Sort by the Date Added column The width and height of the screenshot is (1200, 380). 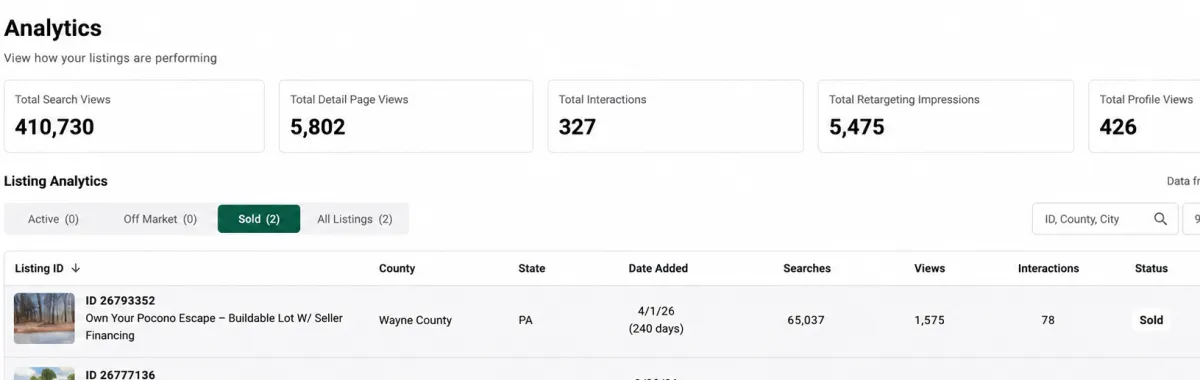tap(658, 268)
